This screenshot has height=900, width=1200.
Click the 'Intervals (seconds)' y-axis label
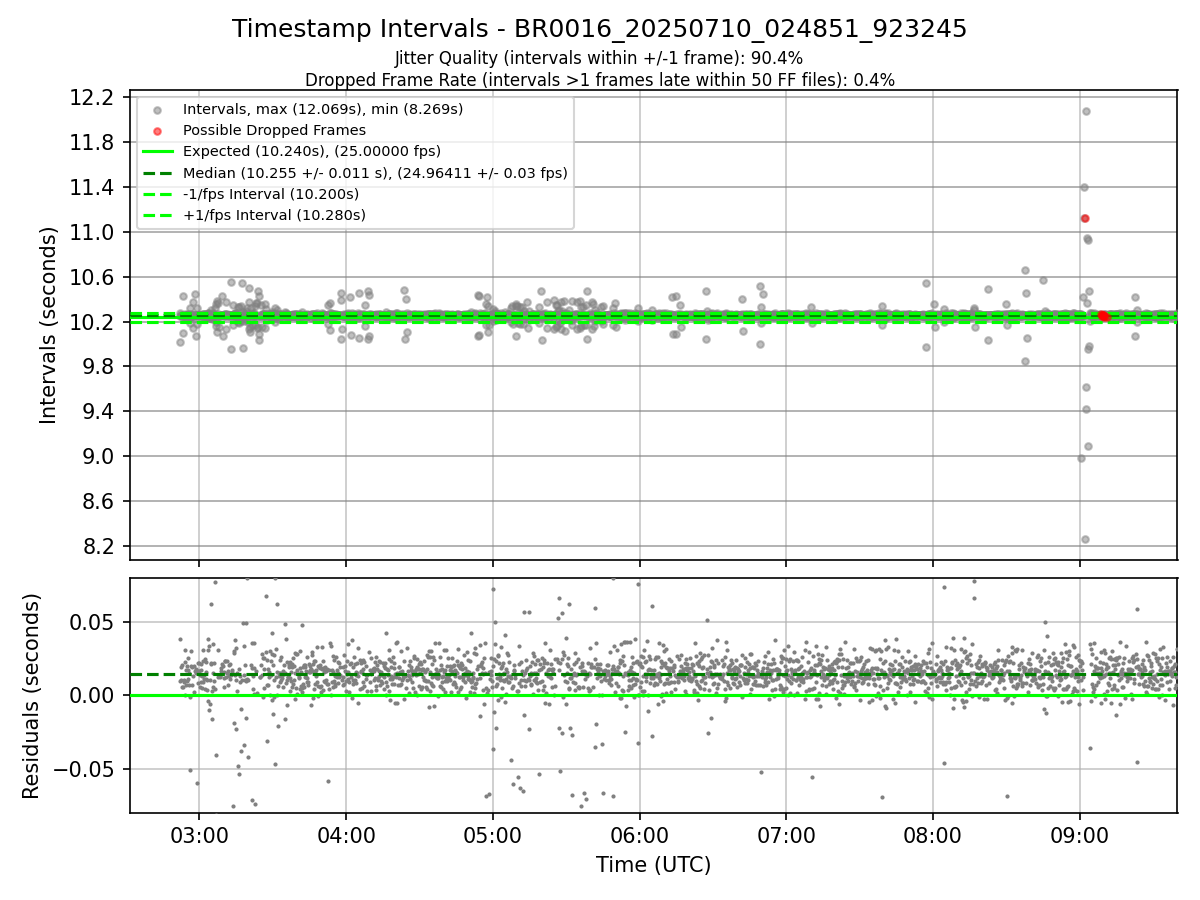(x=49, y=325)
